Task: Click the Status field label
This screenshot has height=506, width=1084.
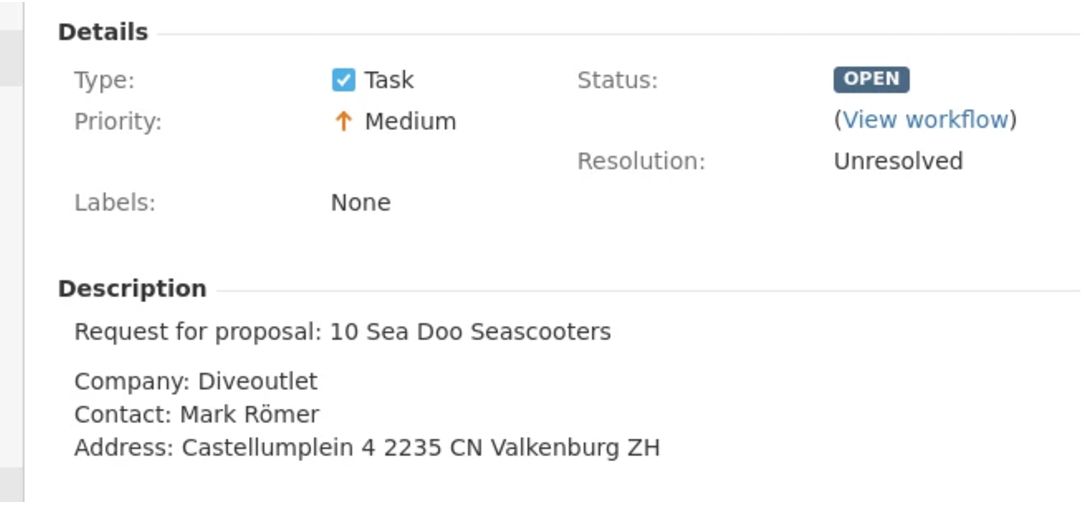Action: (x=617, y=80)
